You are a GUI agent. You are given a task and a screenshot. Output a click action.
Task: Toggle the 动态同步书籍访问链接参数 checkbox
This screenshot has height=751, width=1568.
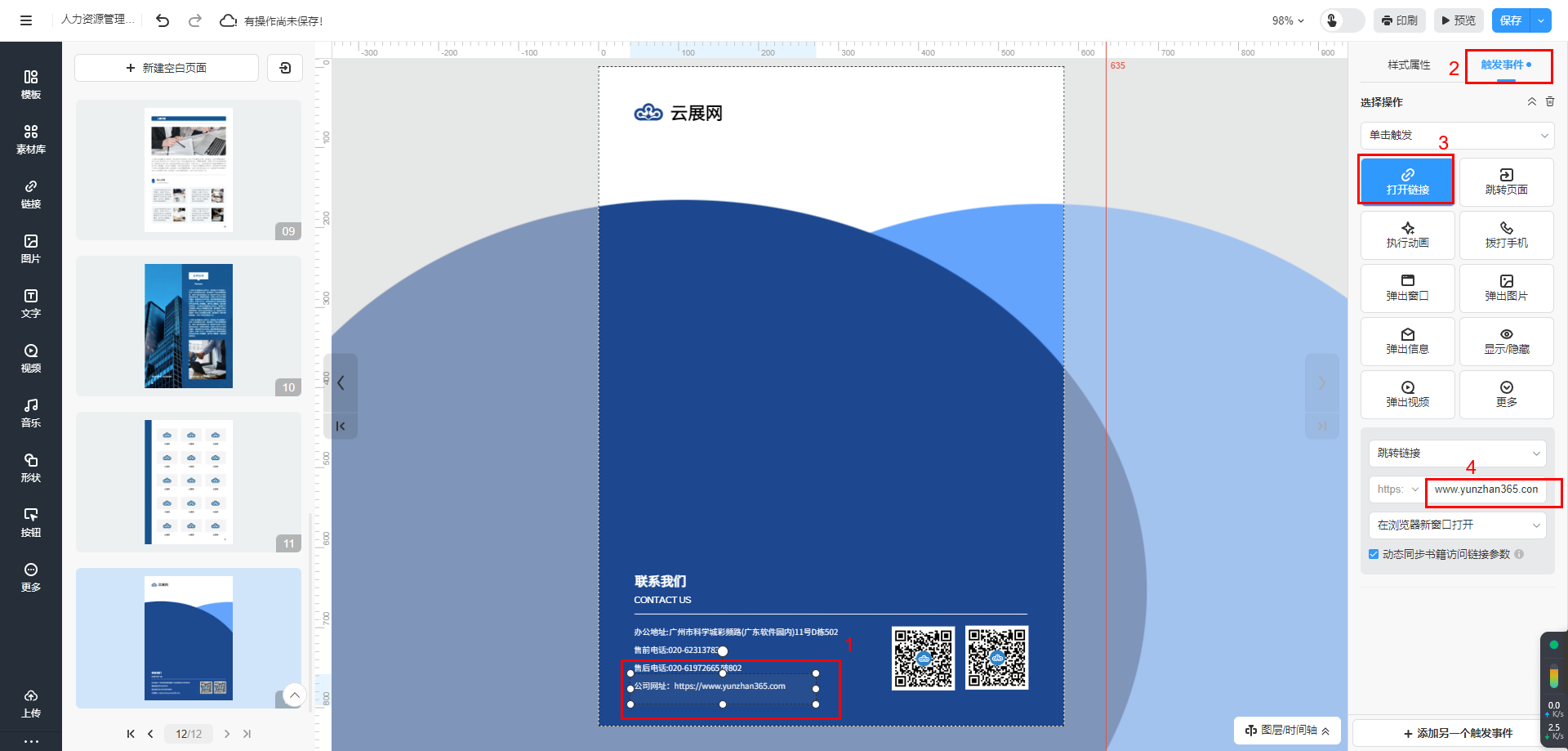1374,554
